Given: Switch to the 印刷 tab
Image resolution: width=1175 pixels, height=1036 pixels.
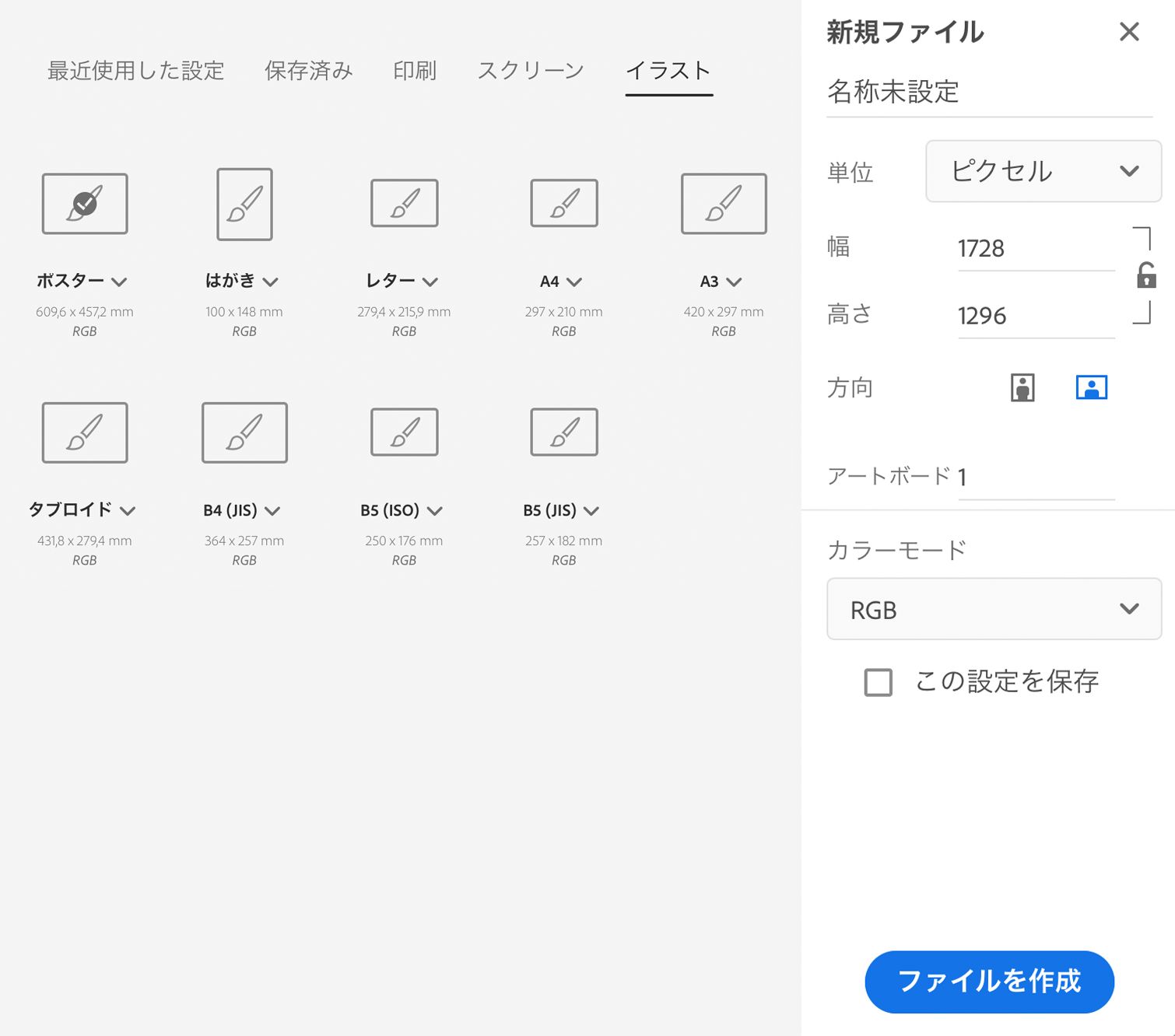Looking at the screenshot, I should coord(415,70).
